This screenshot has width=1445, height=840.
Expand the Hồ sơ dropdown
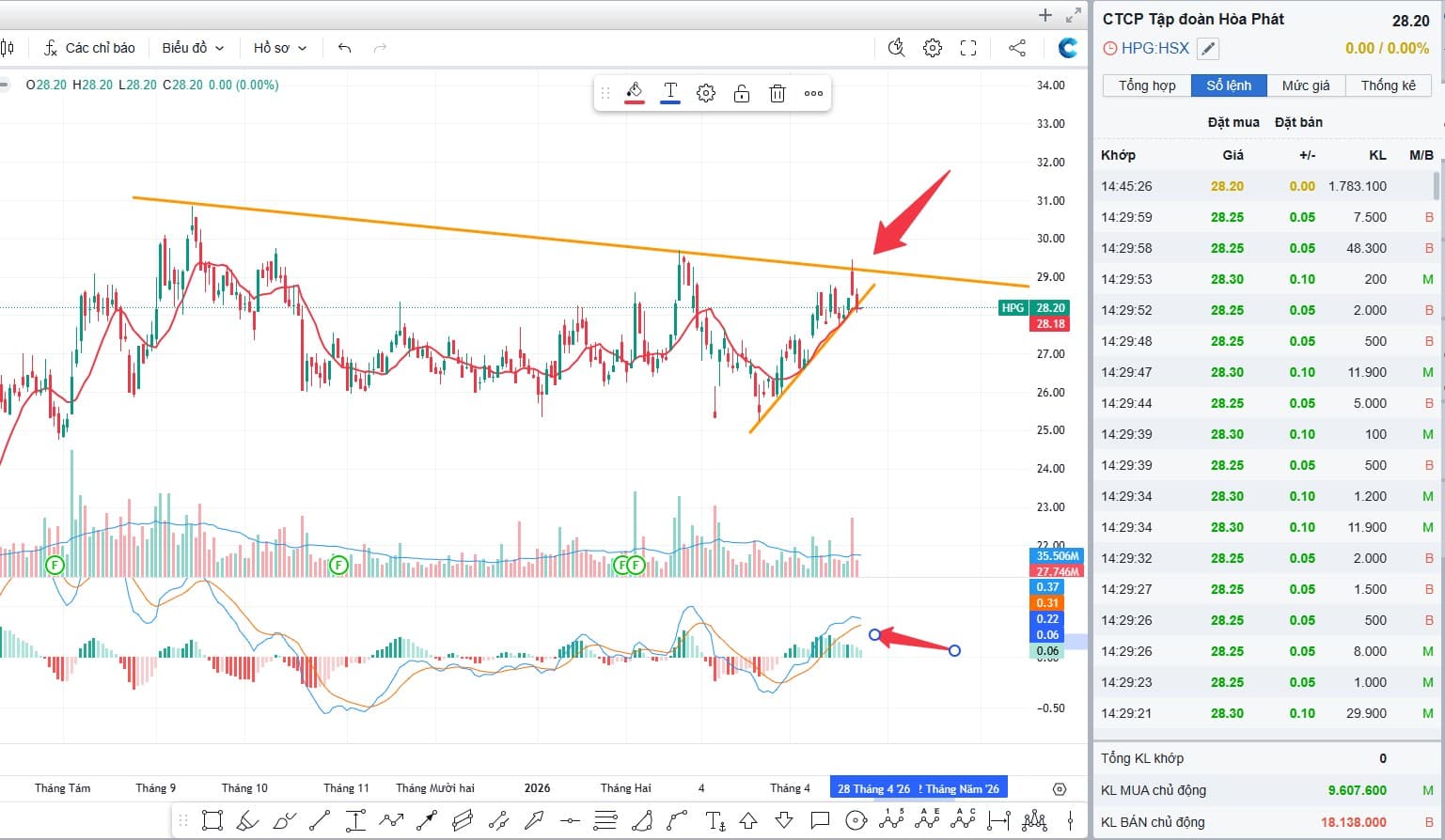(280, 48)
